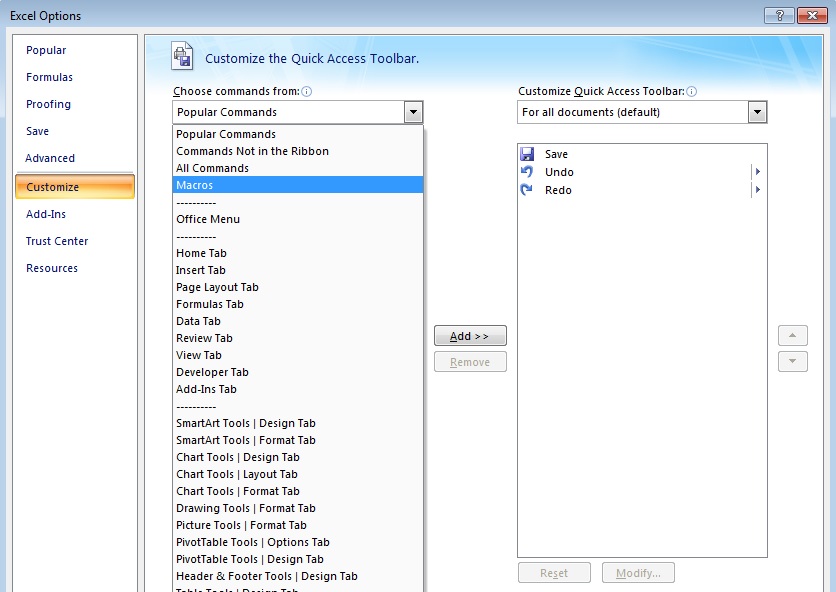This screenshot has height=592, width=836.
Task: Select Commands Not in the Ribbon option
Action: (298, 151)
